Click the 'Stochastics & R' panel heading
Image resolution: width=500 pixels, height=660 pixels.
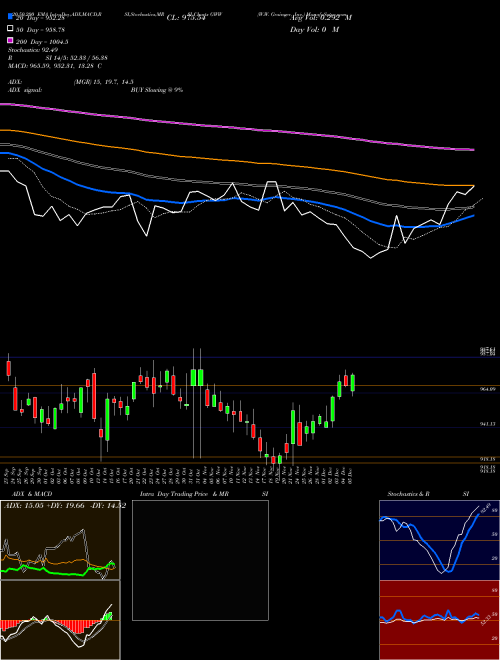pyautogui.click(x=408, y=494)
